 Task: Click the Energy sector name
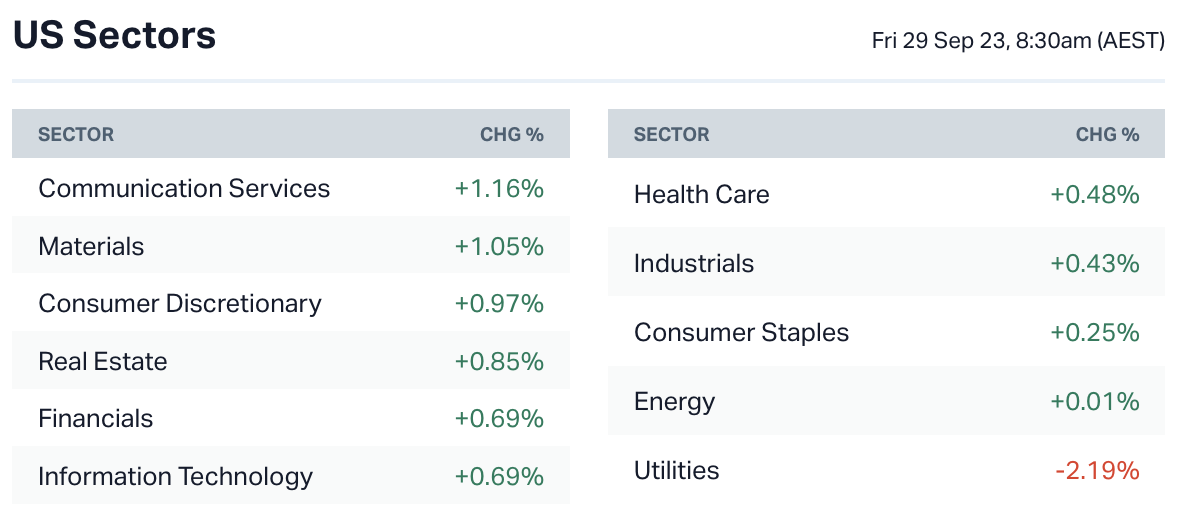coord(675,402)
